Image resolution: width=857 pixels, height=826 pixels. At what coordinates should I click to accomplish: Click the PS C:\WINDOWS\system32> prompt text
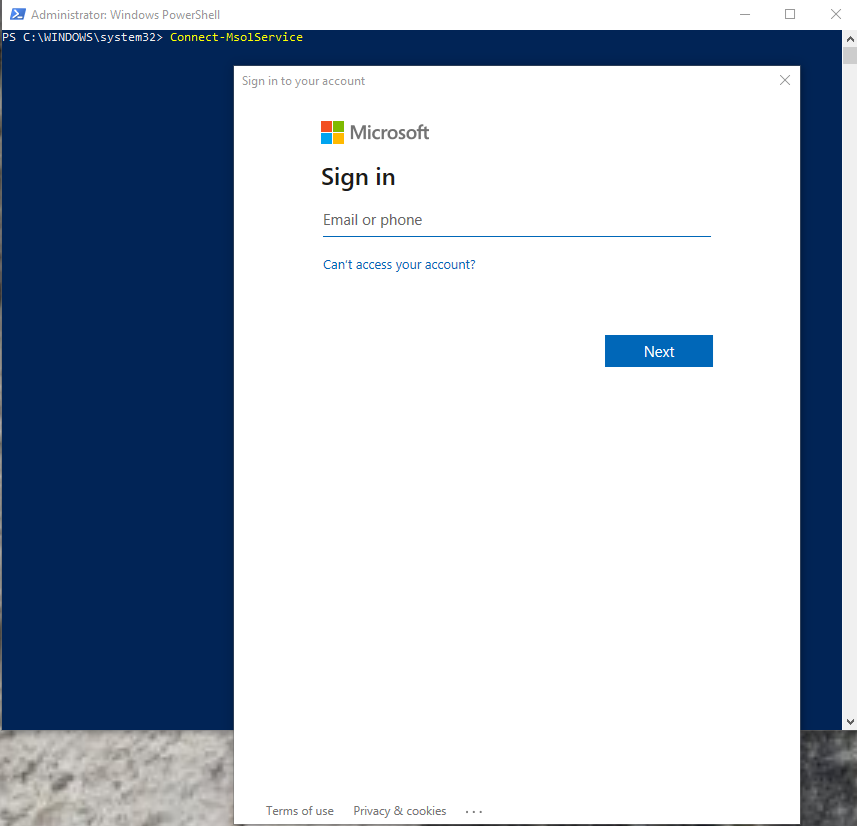[x=83, y=37]
